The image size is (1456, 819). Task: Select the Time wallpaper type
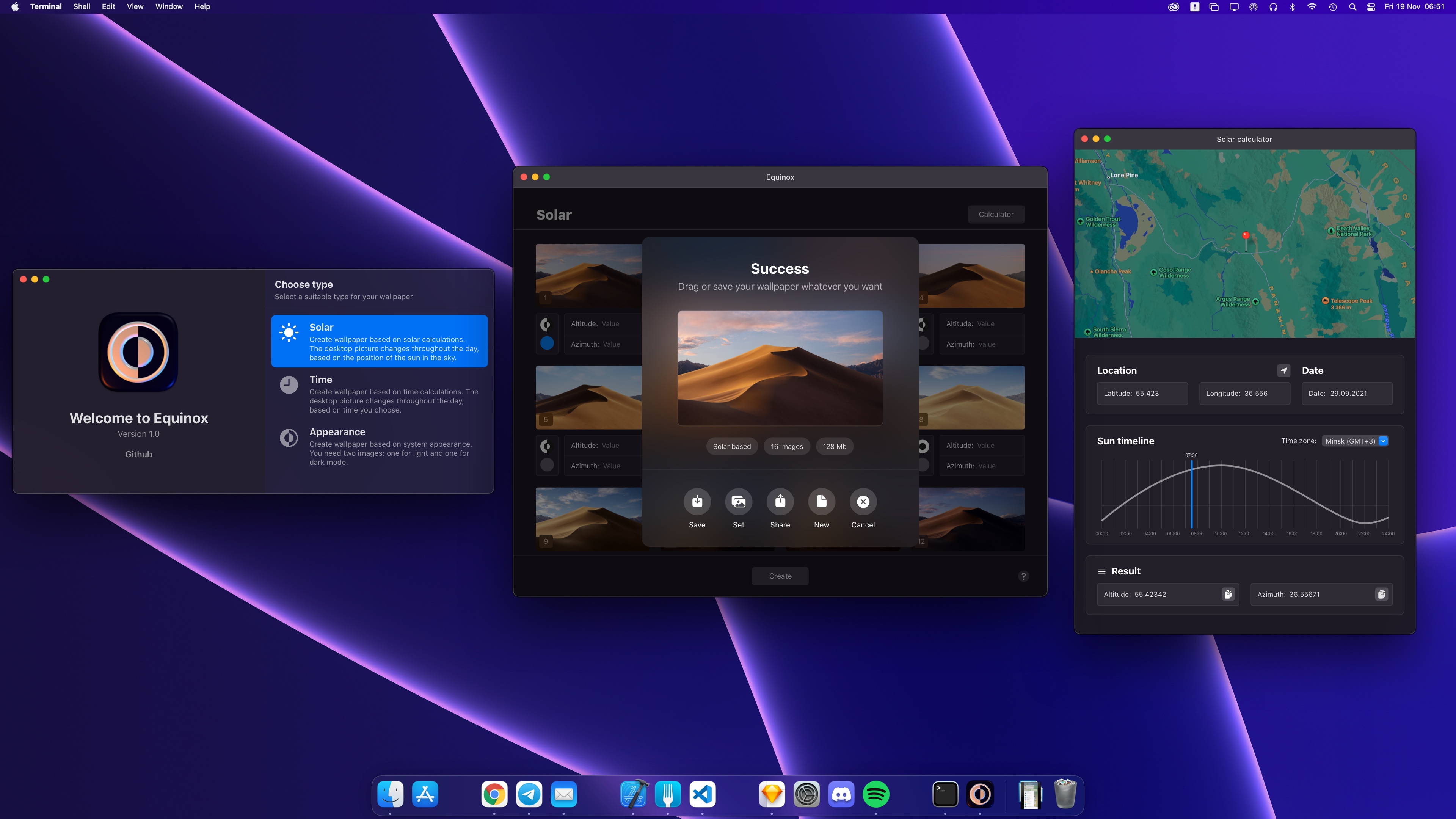[379, 394]
